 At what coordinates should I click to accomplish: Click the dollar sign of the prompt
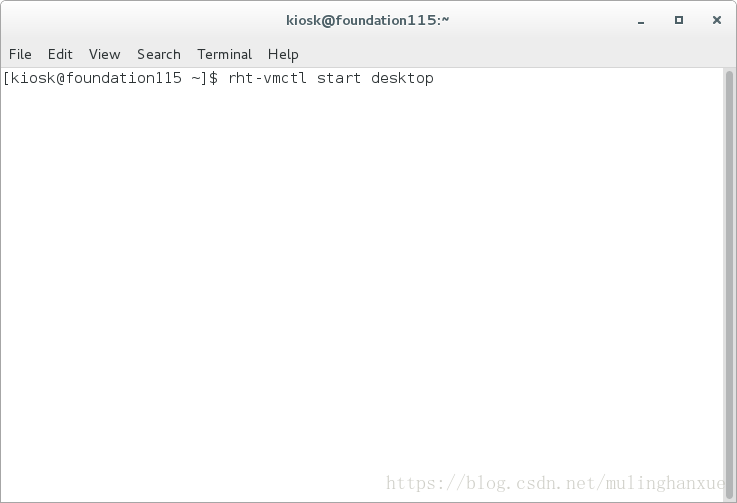point(213,78)
